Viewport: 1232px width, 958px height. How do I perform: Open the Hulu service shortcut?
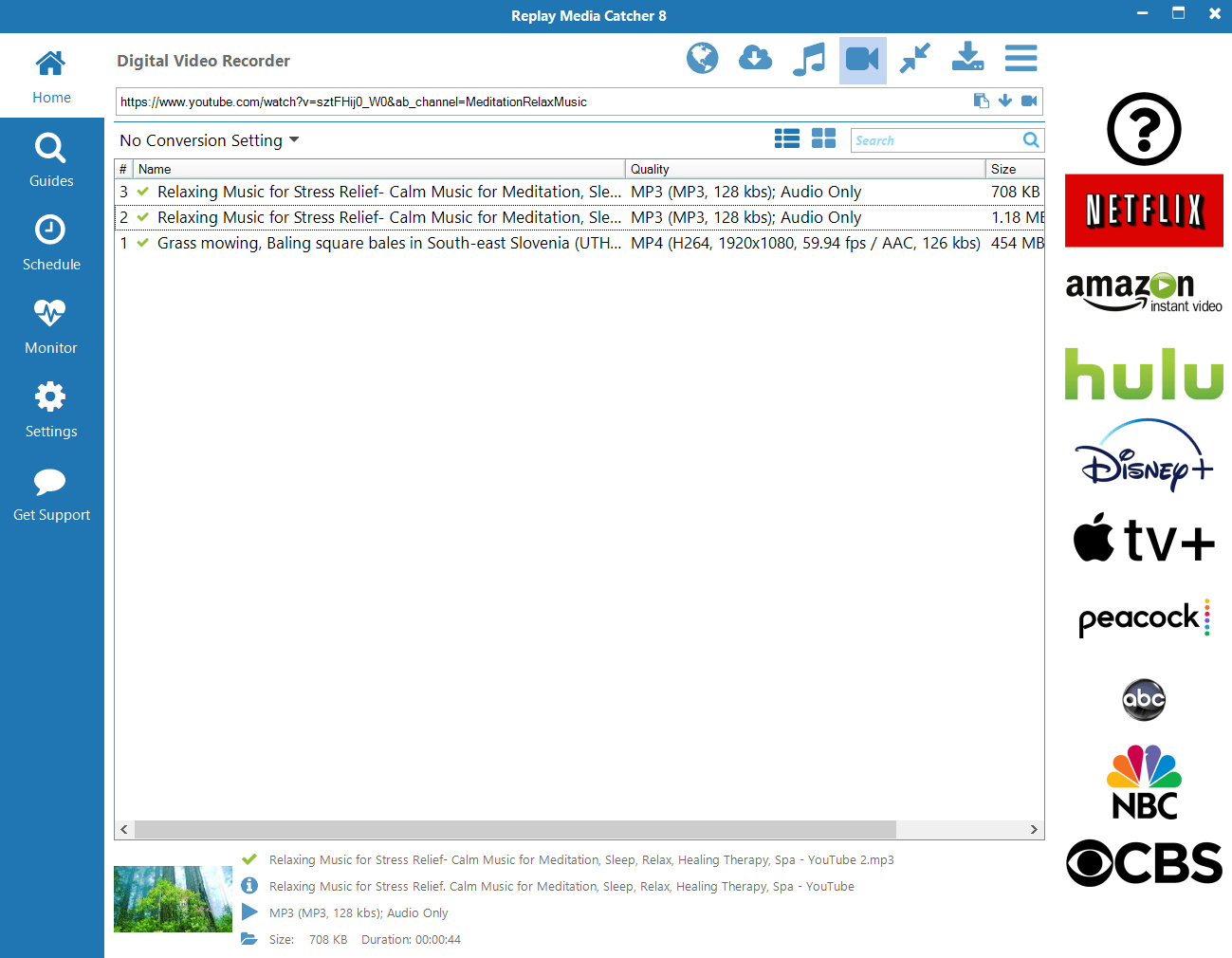(x=1144, y=374)
